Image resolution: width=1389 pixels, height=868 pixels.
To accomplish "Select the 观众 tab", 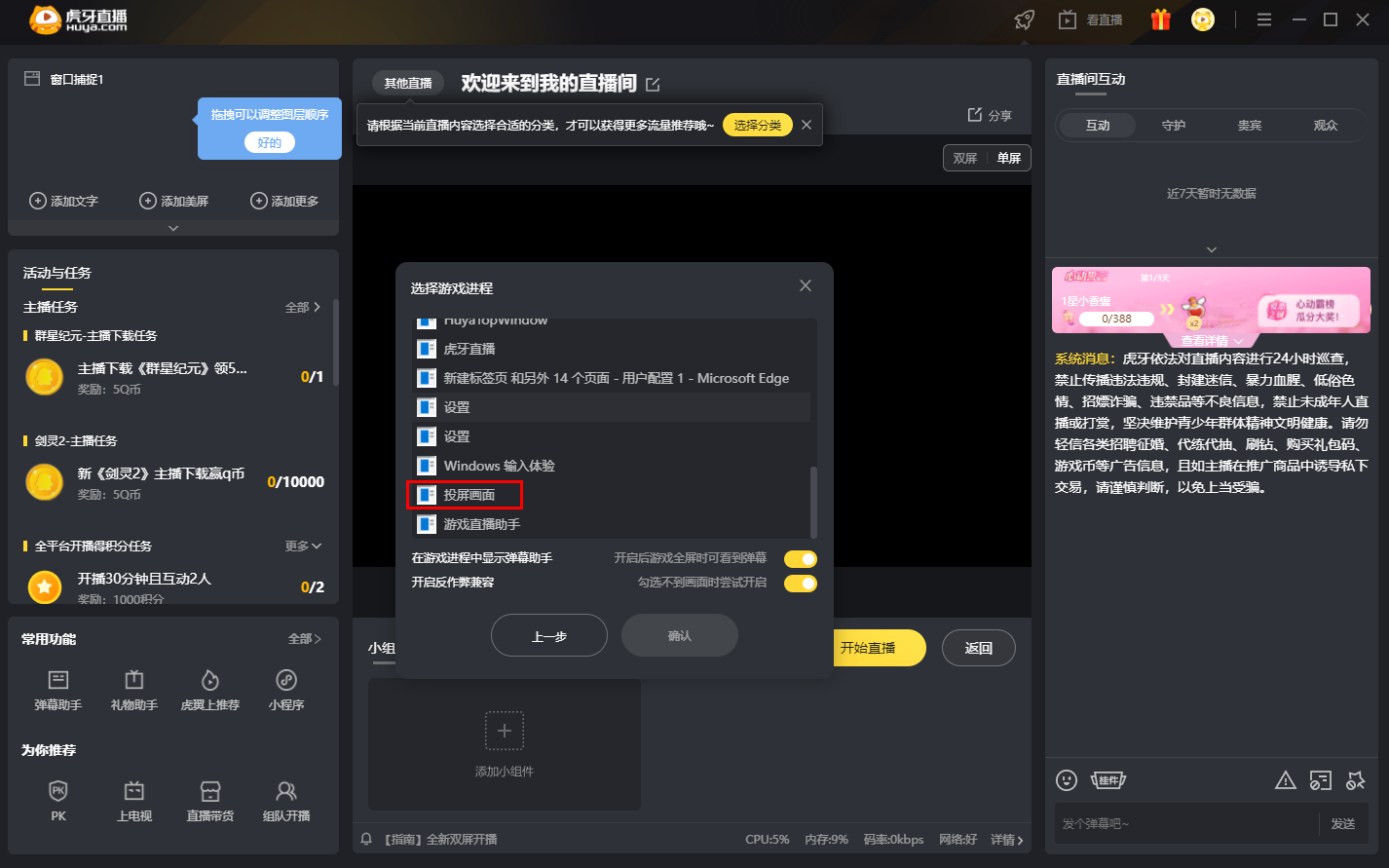I will (1326, 125).
